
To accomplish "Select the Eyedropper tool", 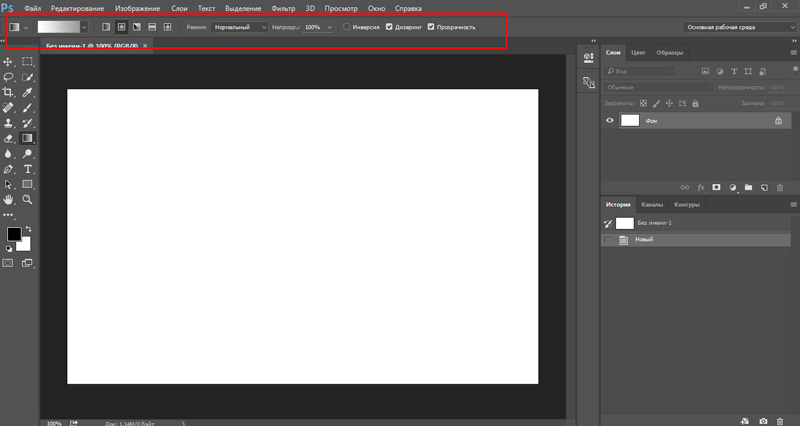I will 27,92.
